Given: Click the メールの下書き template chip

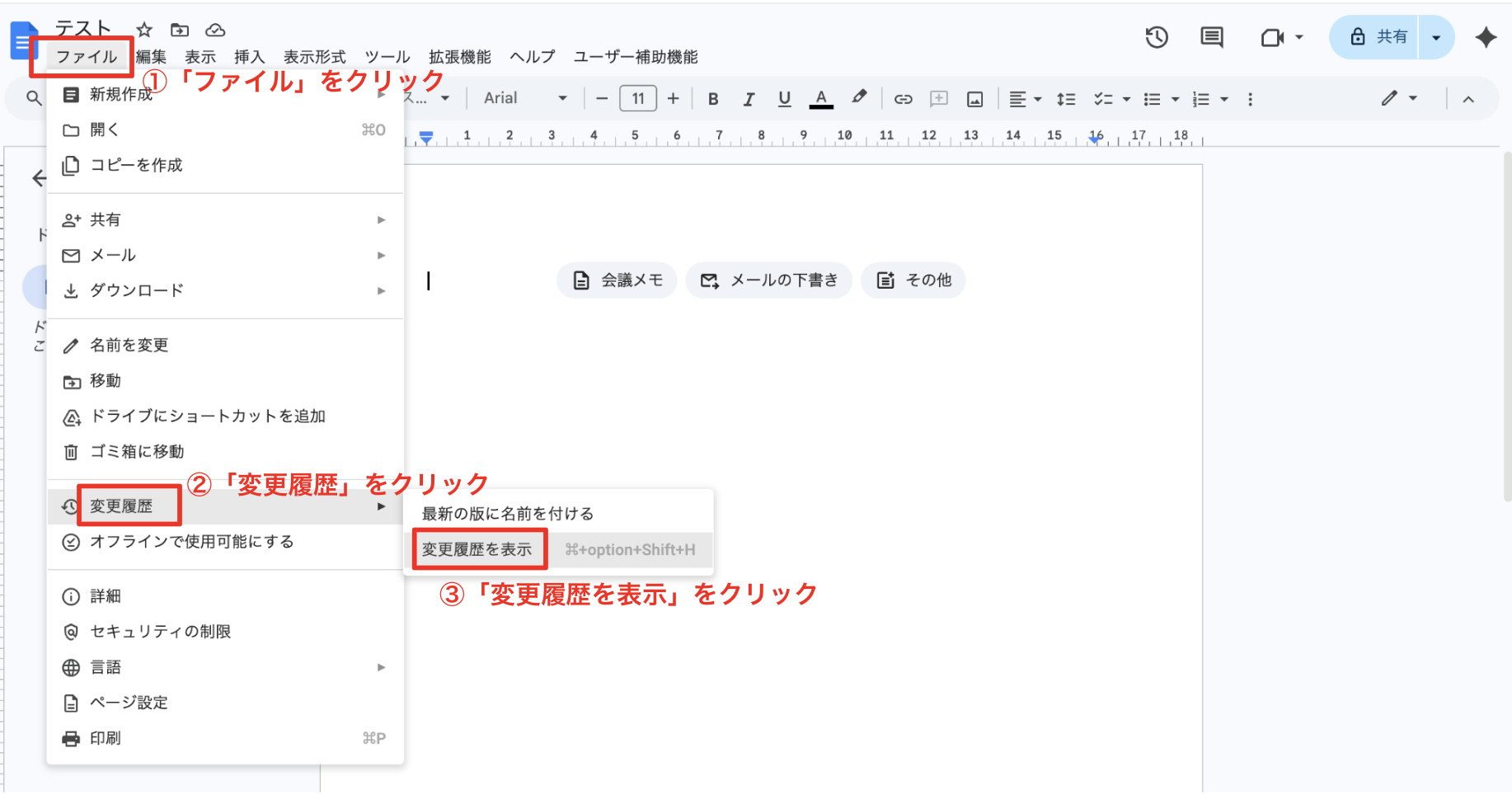Looking at the screenshot, I should (x=768, y=280).
